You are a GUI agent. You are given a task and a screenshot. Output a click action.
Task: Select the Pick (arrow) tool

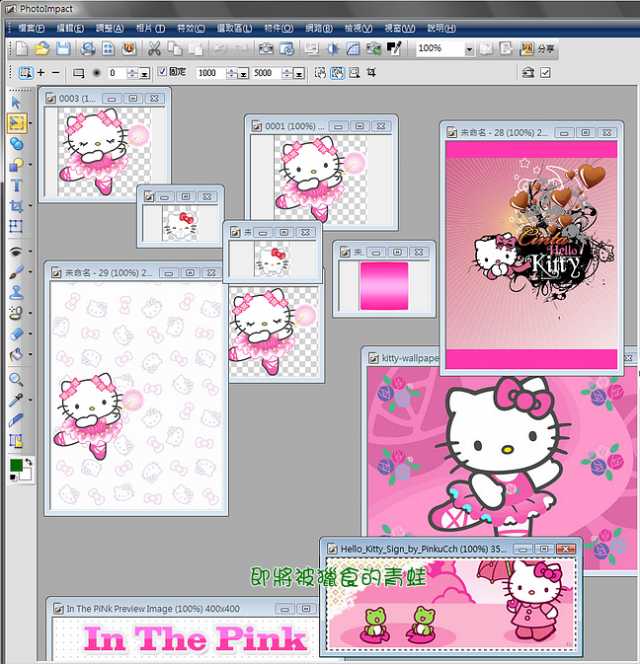coord(16,103)
